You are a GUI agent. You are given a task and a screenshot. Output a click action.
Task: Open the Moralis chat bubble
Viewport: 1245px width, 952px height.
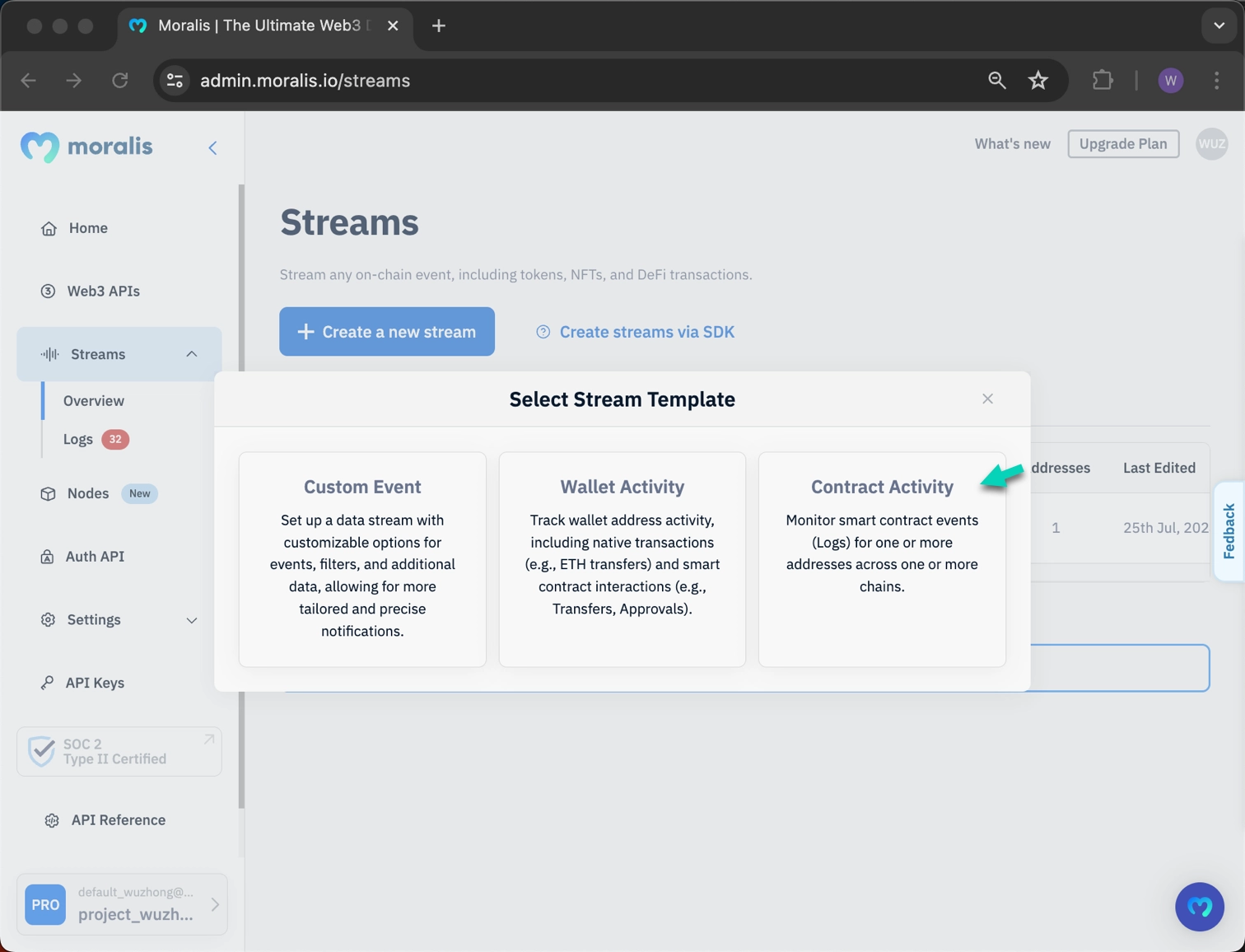(1199, 907)
